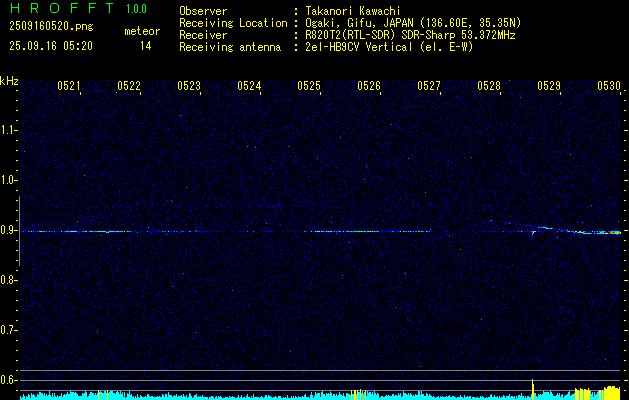The width and height of the screenshot is (629, 400).
Task: Click the 0526 time marker
Action: (x=369, y=85)
